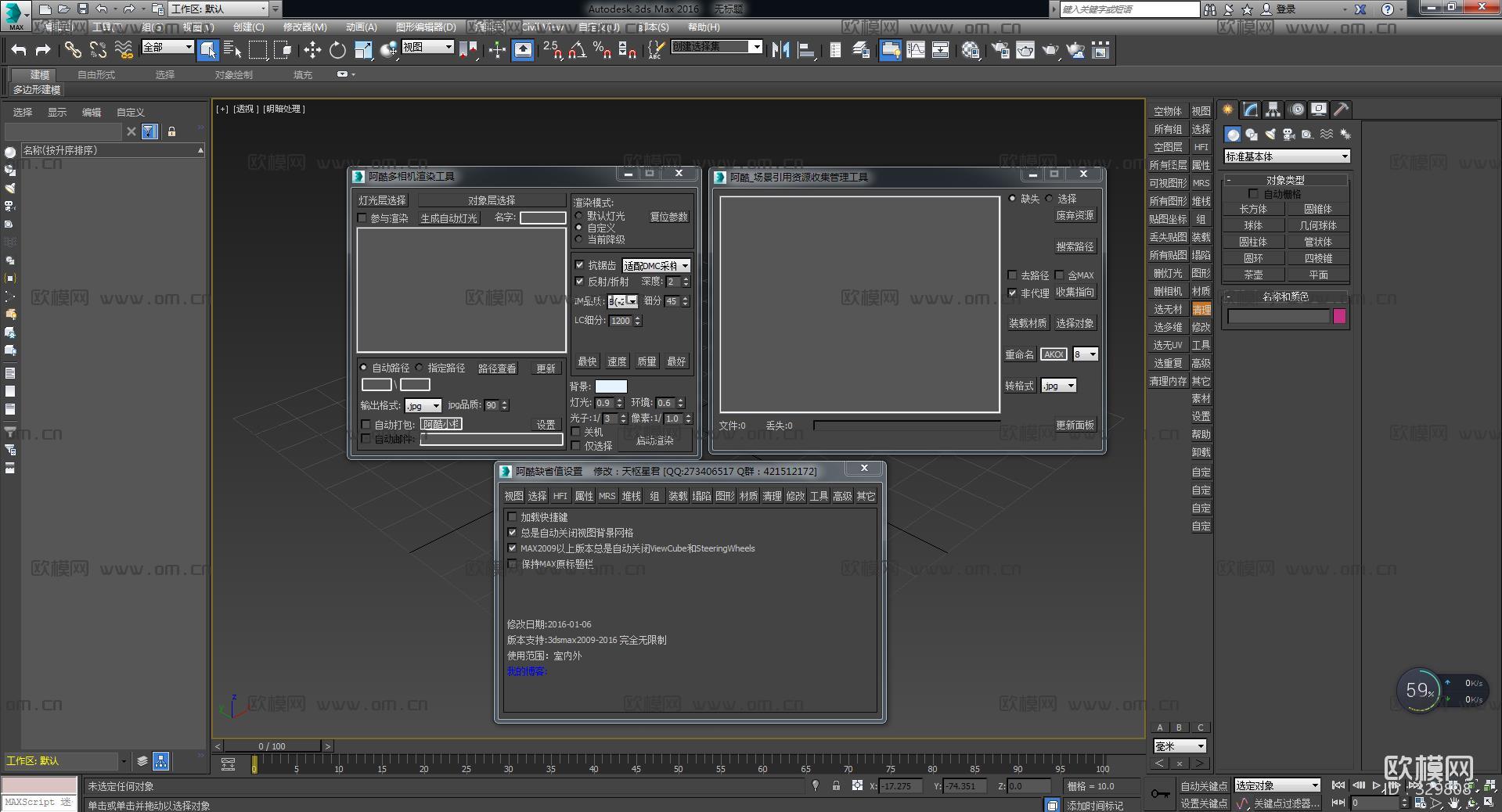Click the Align tool icon in the toolbar
This screenshot has width=1502, height=812.
(x=806, y=50)
